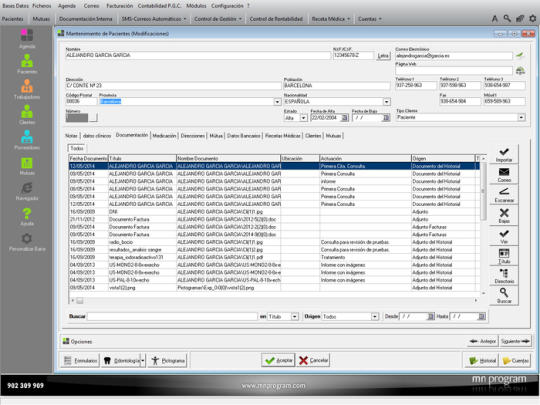Image resolution: width=540 pixels, height=405 pixels.
Task: Expand the Estado dropdown
Action: pyautogui.click(x=303, y=118)
